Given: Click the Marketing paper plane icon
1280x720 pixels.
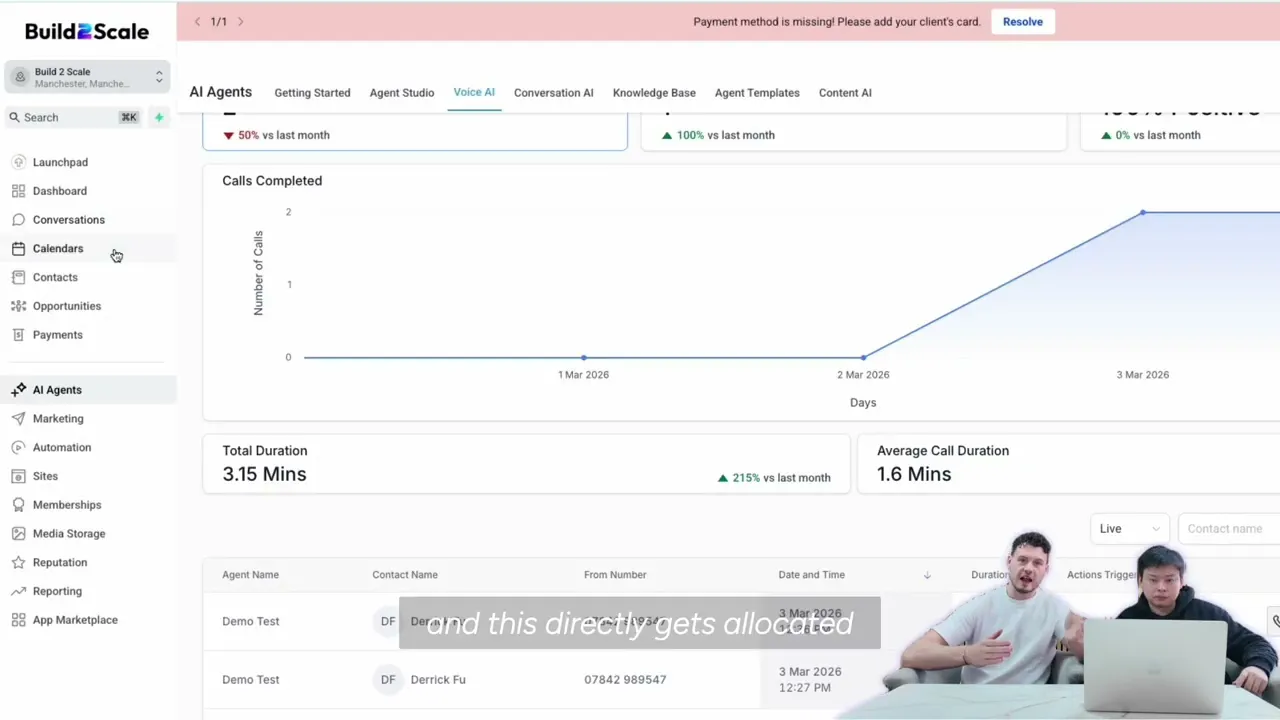Looking at the screenshot, I should 18,419.
